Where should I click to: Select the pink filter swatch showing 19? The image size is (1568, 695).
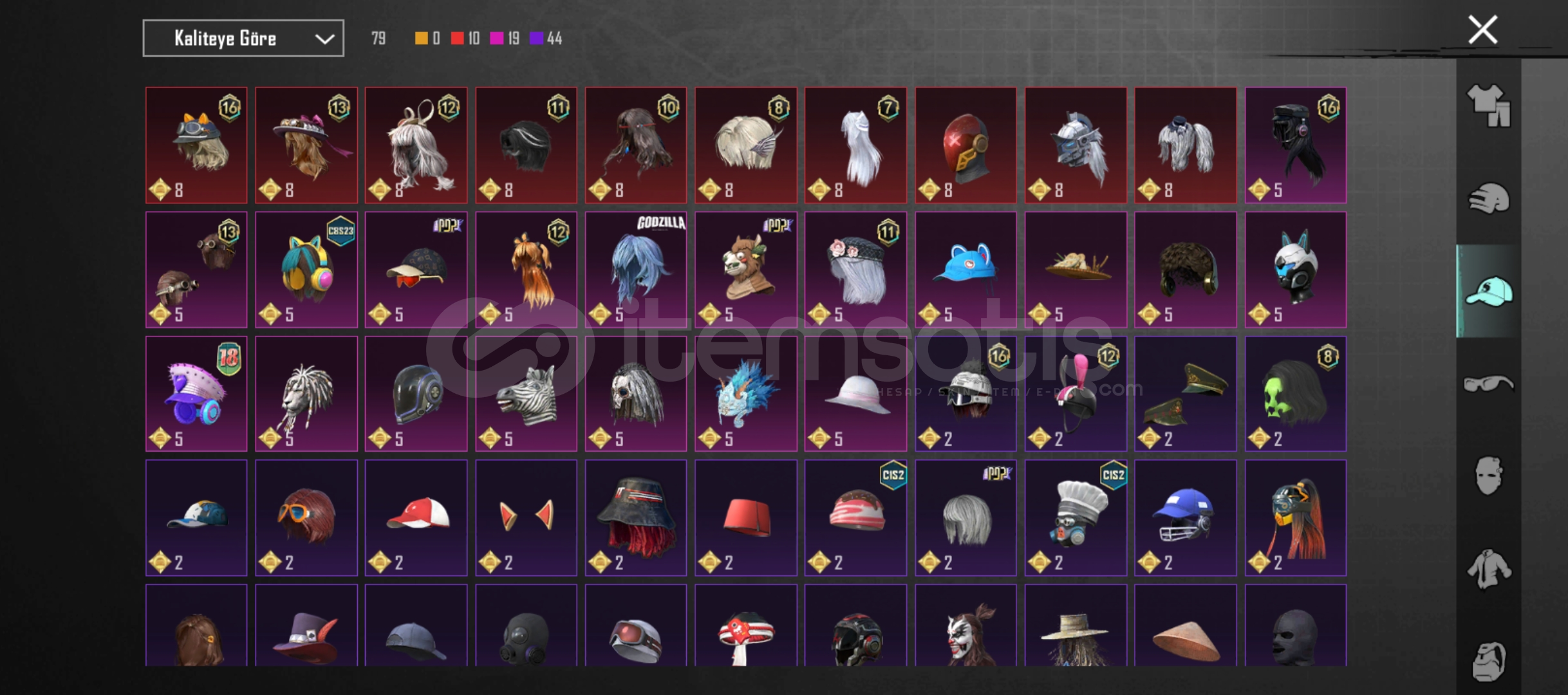[x=505, y=39]
